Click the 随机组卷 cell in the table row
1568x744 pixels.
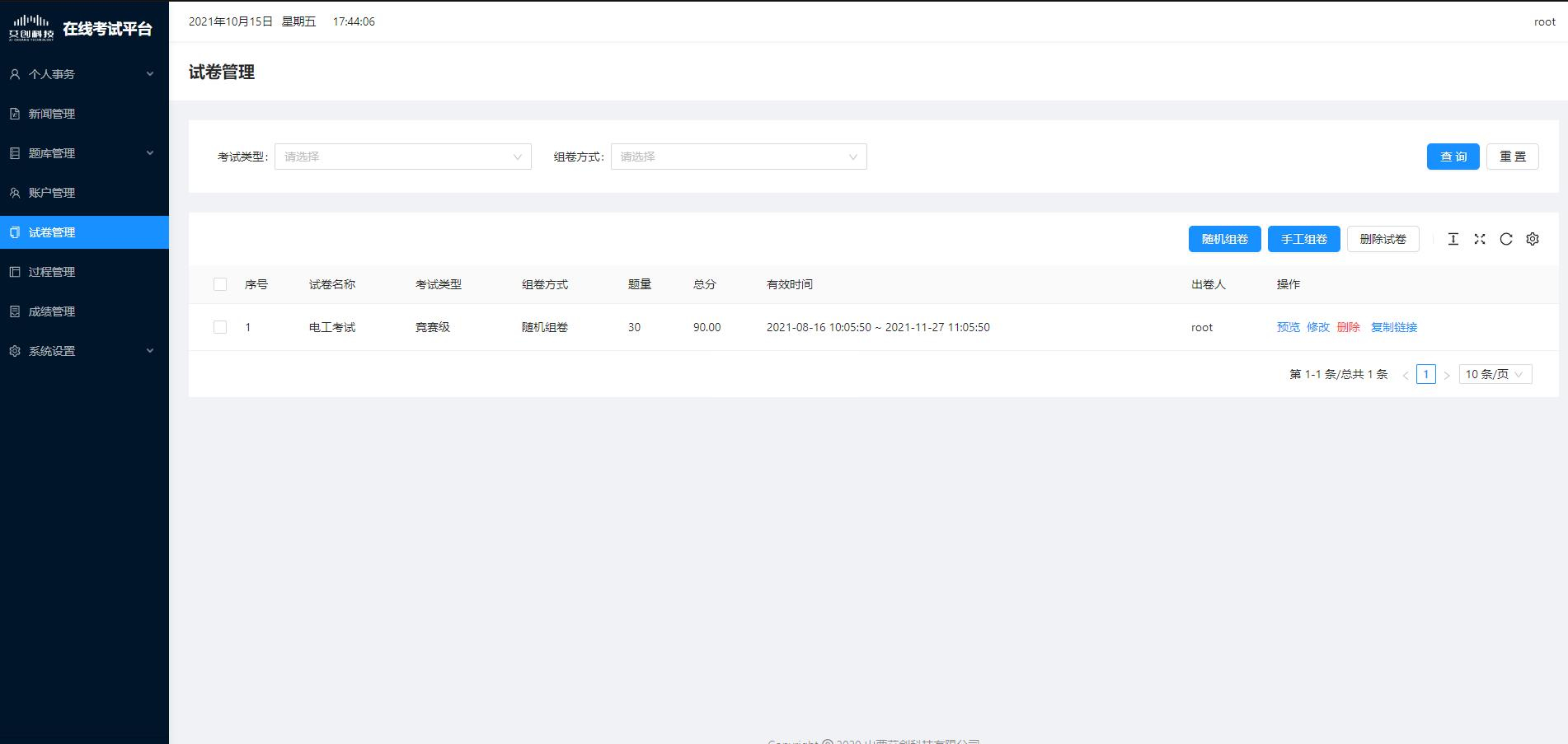point(545,327)
